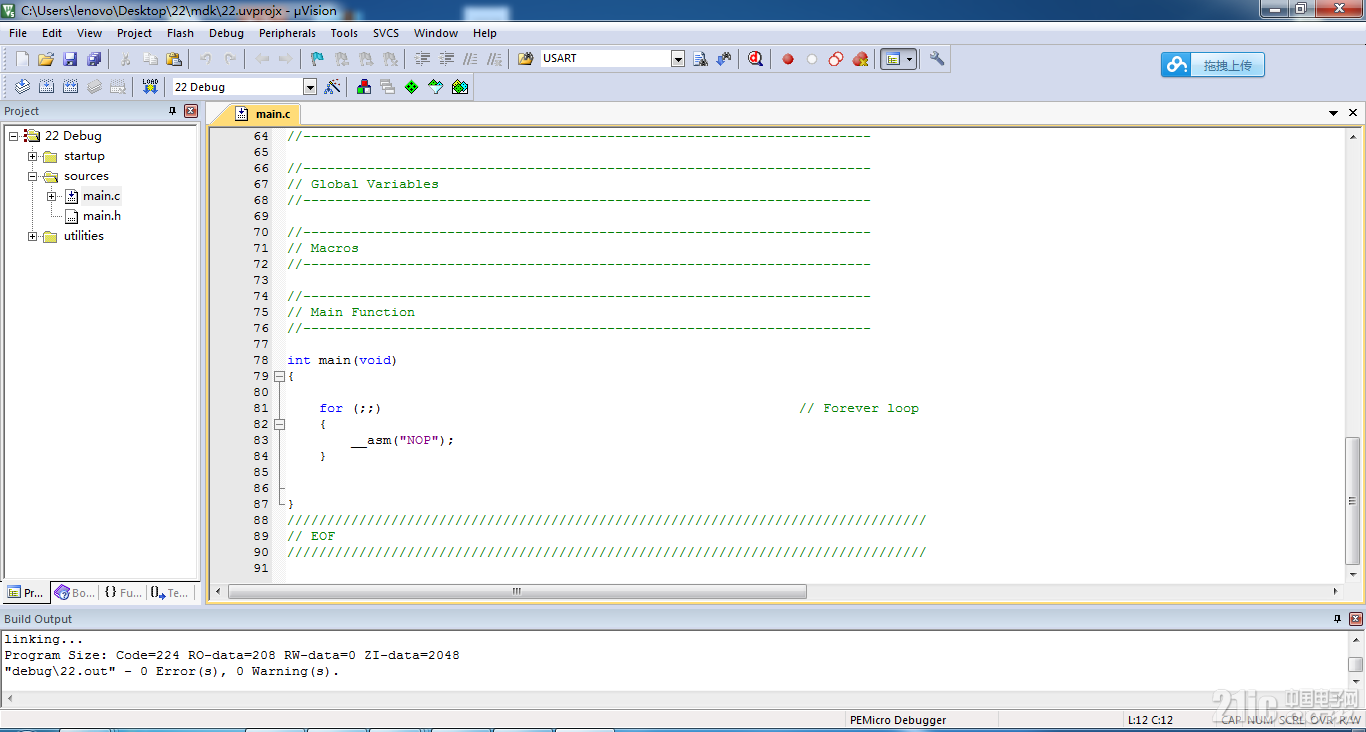Screen dimensions: 1366x732
Task: Open the SVCS menu
Action: 386,33
